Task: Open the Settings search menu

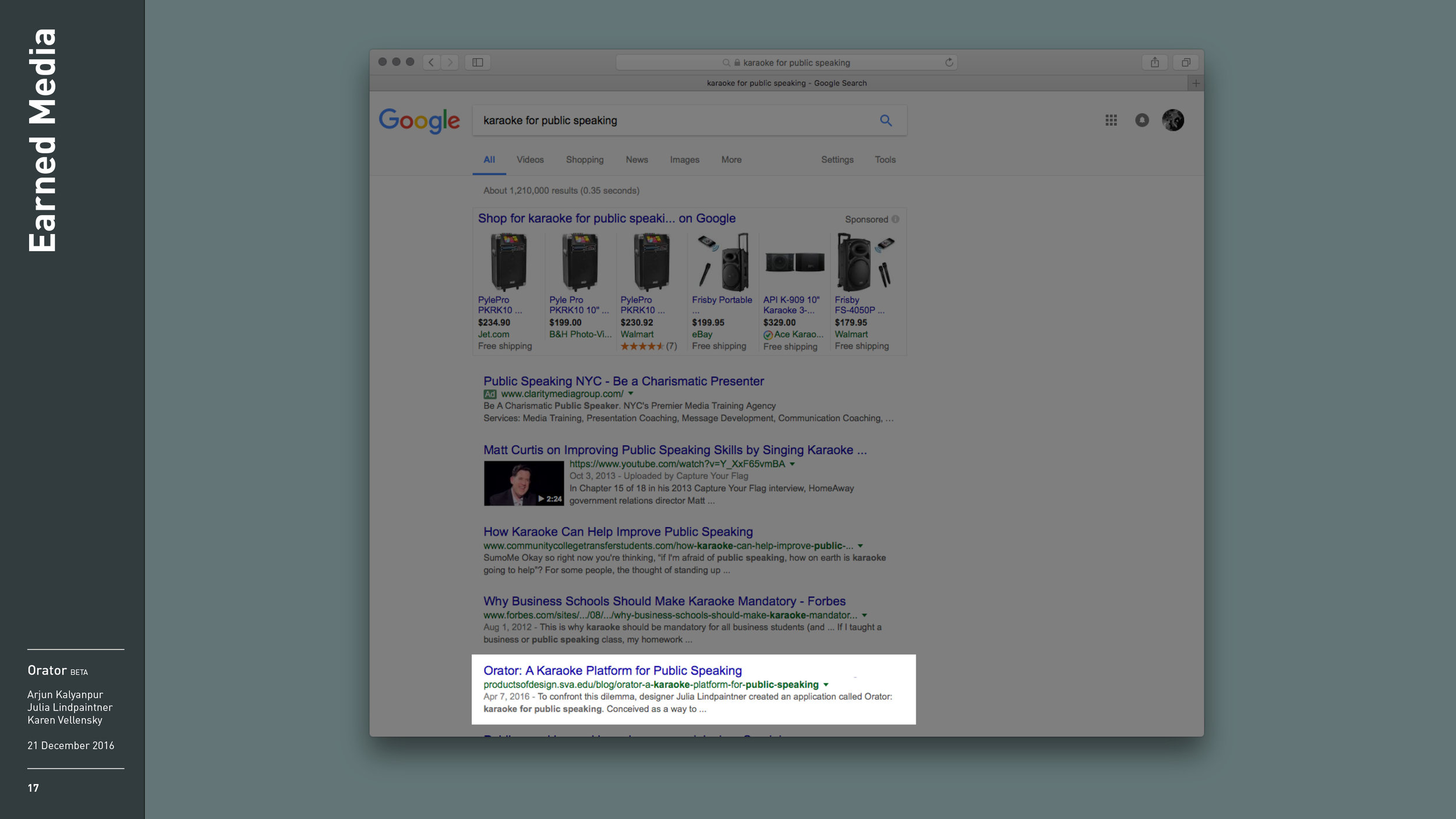Action: coord(837,160)
